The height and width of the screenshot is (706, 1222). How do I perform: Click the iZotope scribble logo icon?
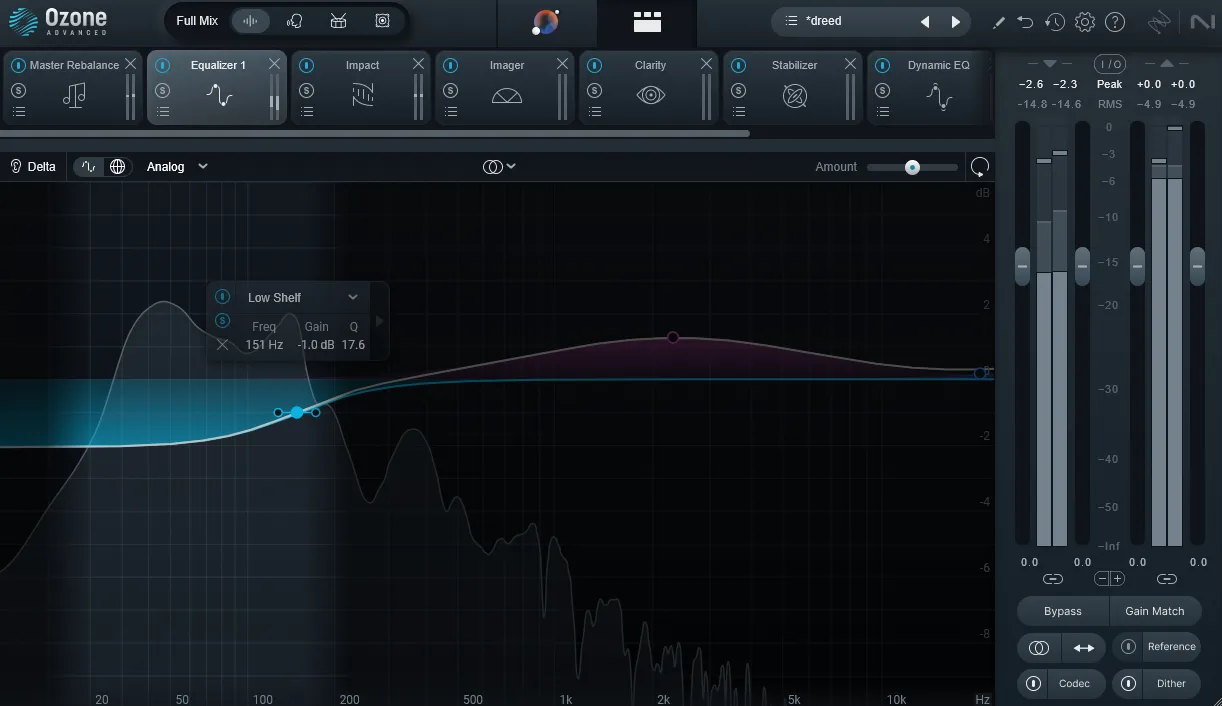(x=1159, y=22)
